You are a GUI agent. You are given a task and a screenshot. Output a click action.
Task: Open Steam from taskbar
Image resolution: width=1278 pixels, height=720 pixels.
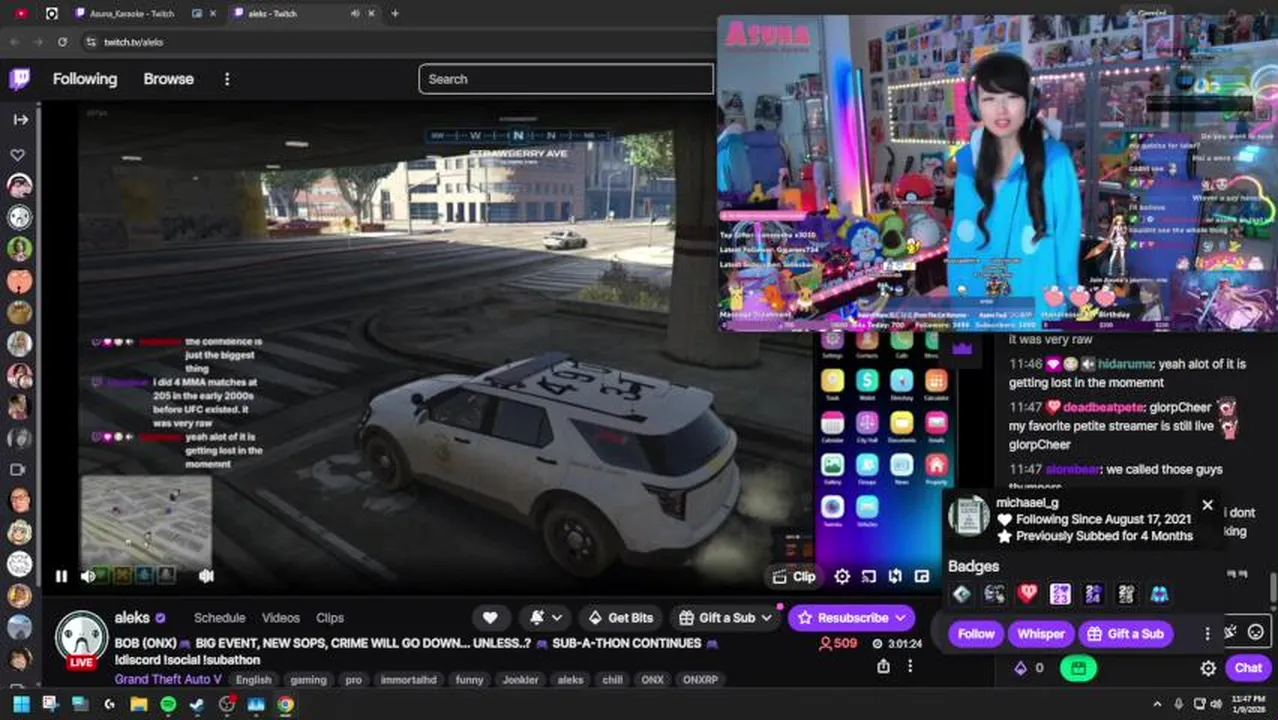[x=197, y=704]
